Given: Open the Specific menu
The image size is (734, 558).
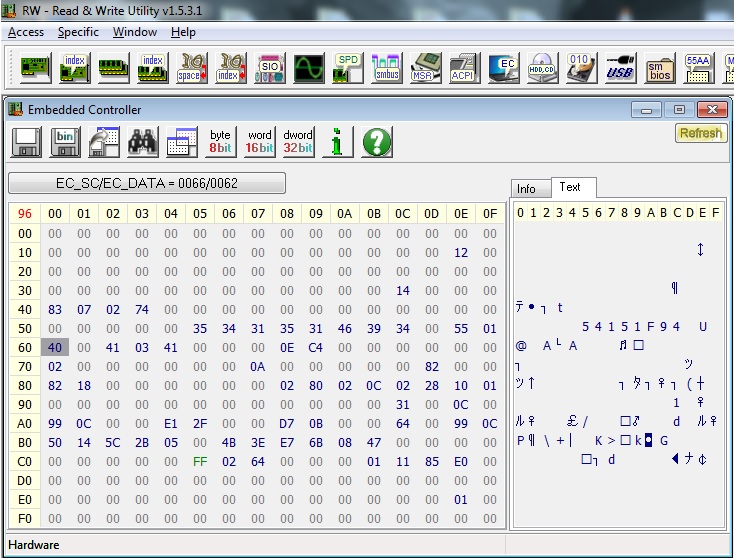Looking at the screenshot, I should [x=78, y=32].
